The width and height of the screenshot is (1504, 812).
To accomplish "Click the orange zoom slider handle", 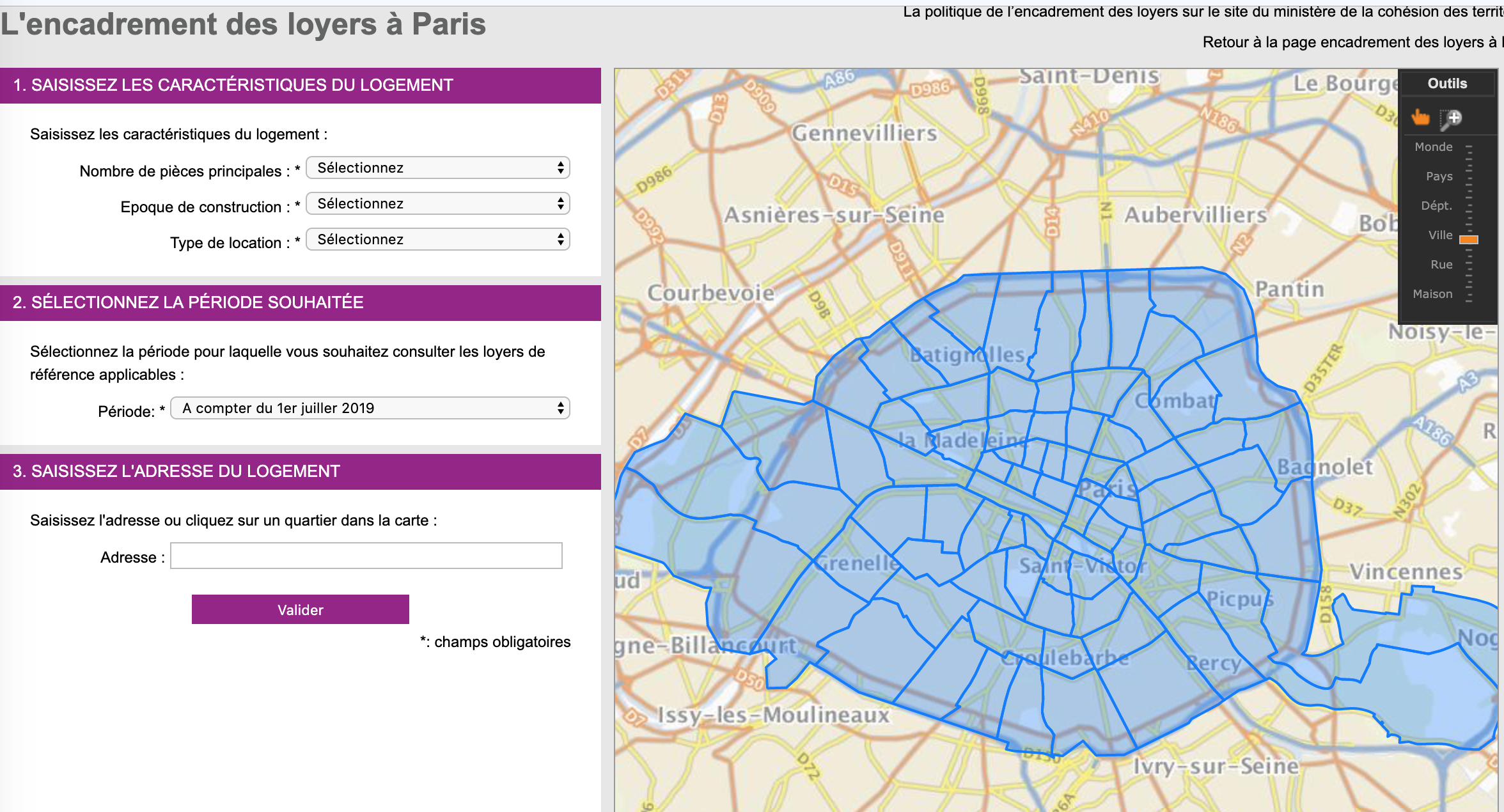I will [1468, 239].
